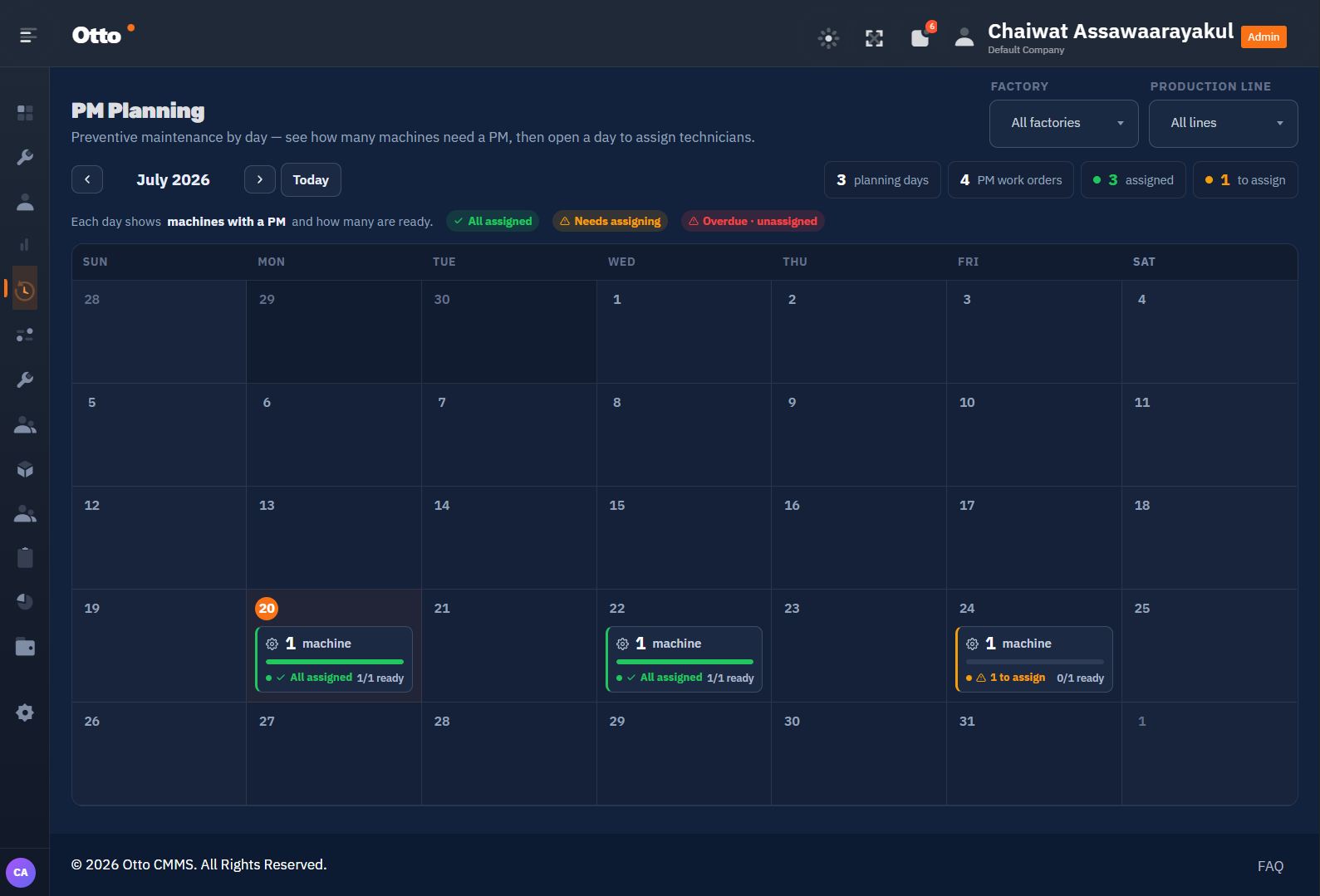Toggle the sidebar hamburger menu
Image resolution: width=1320 pixels, height=896 pixels.
coord(28,35)
